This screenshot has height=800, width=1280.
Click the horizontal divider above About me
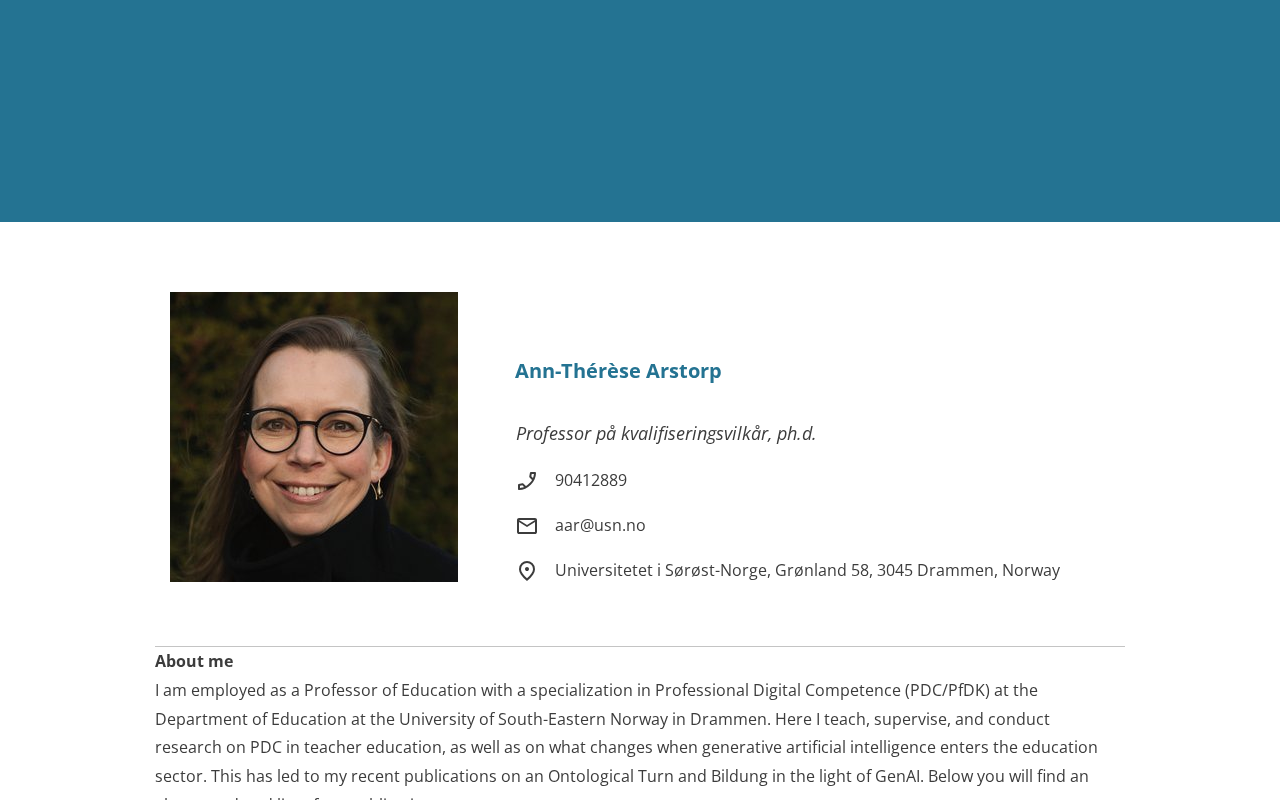pyautogui.click(x=640, y=647)
